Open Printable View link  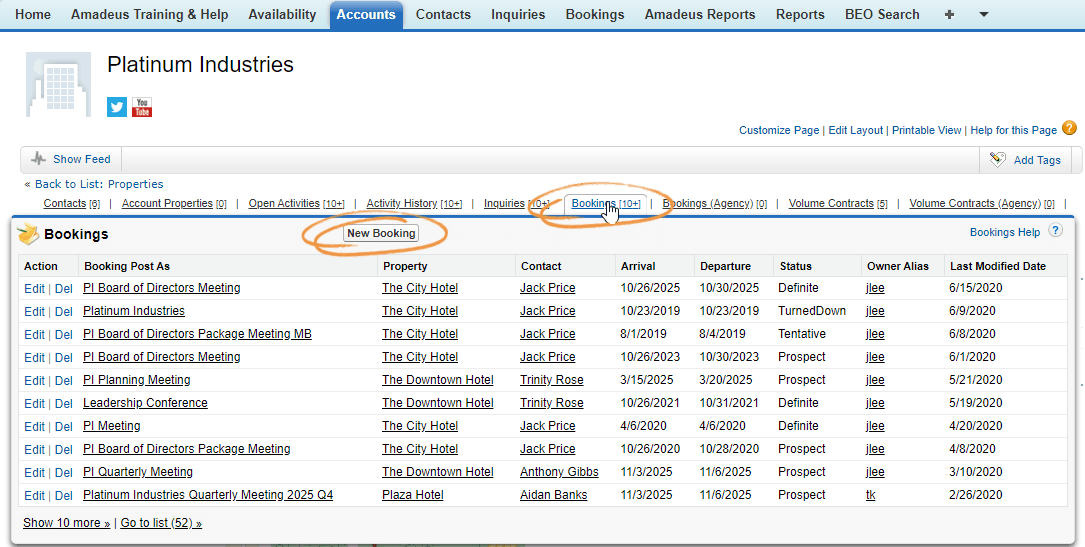(927, 130)
